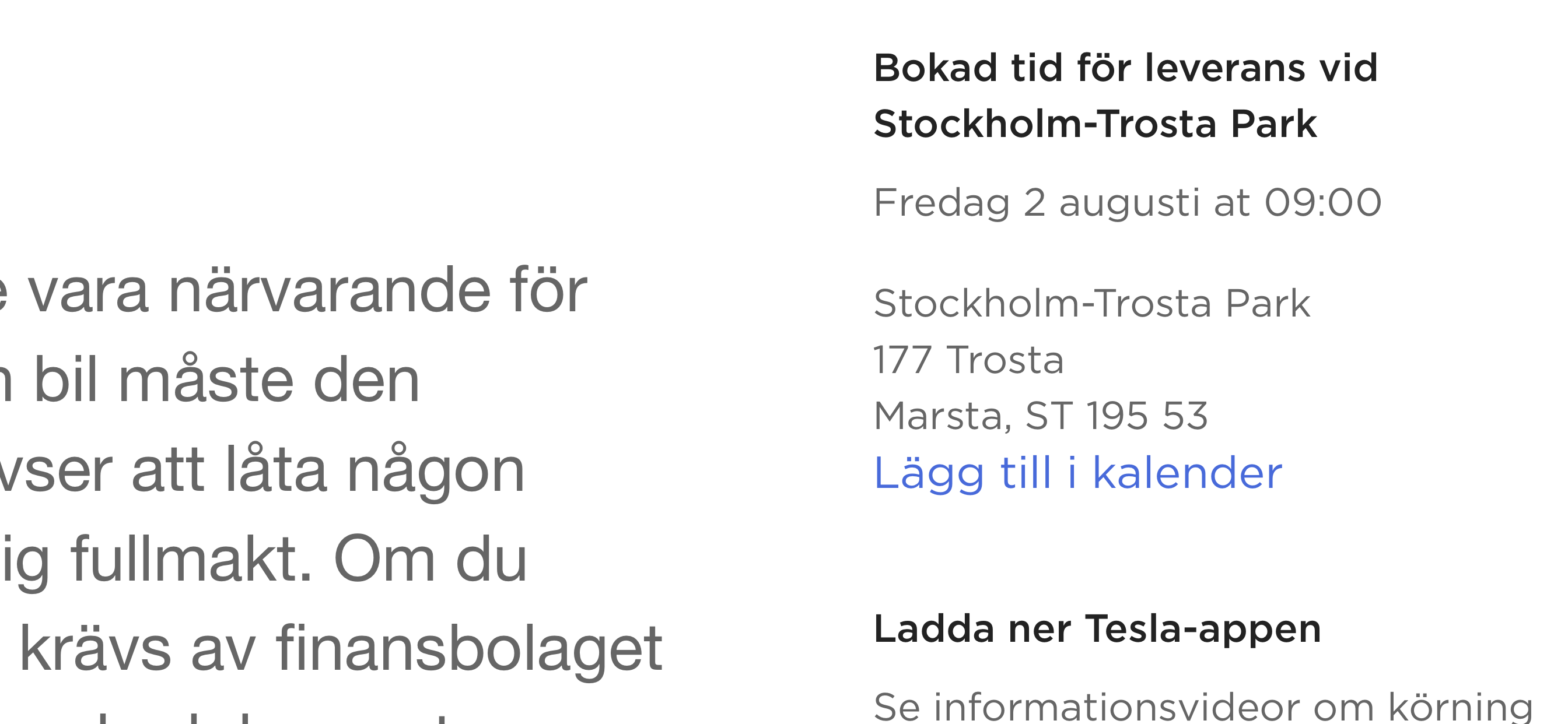Select the bold Stockholm-Trosta Park heading line
Screen dimensions: 1568x724
click(1095, 124)
